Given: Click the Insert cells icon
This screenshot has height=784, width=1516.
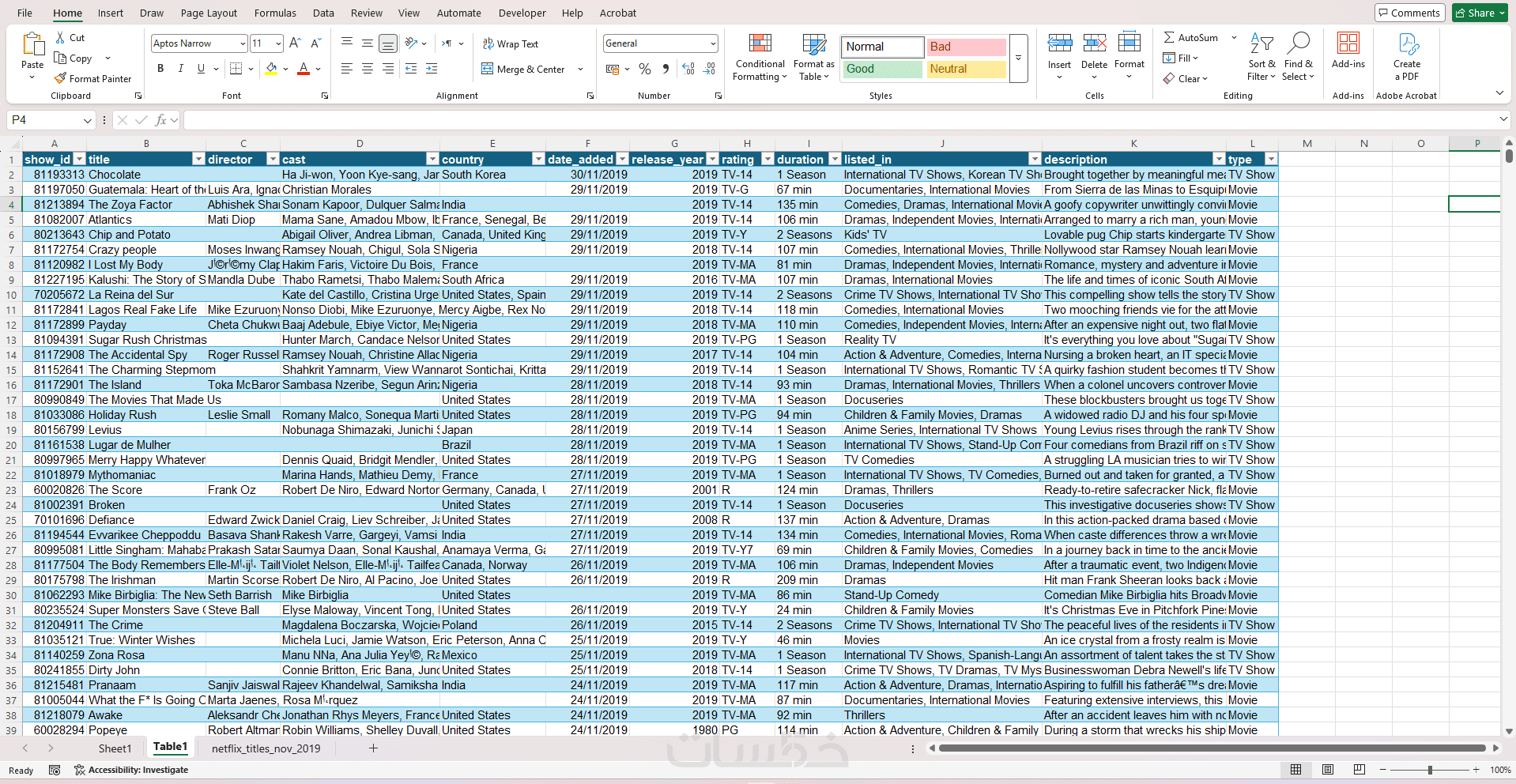Looking at the screenshot, I should click(x=1060, y=43).
